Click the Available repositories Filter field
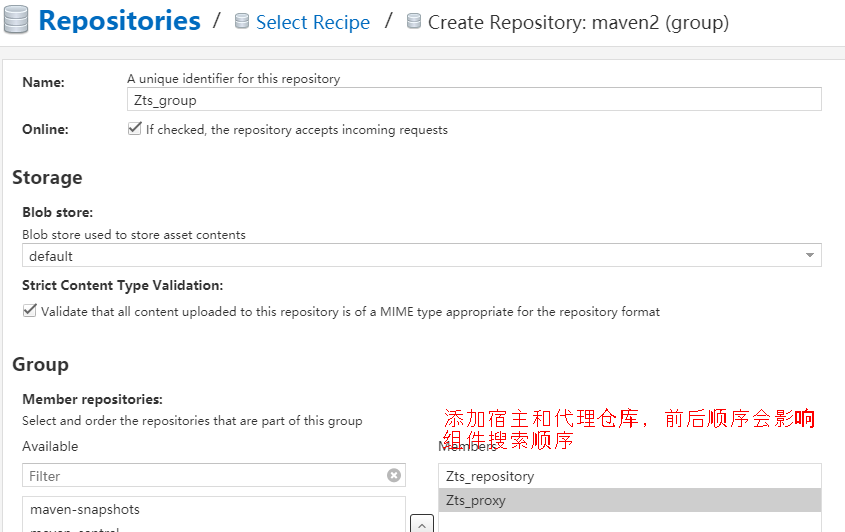The width and height of the screenshot is (845, 532). click(x=214, y=475)
